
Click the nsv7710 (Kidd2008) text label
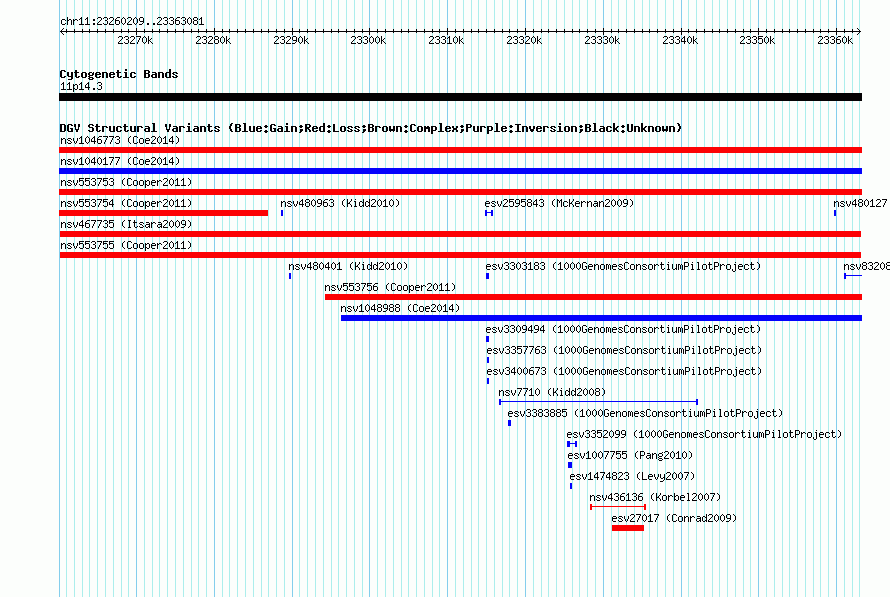(552, 392)
